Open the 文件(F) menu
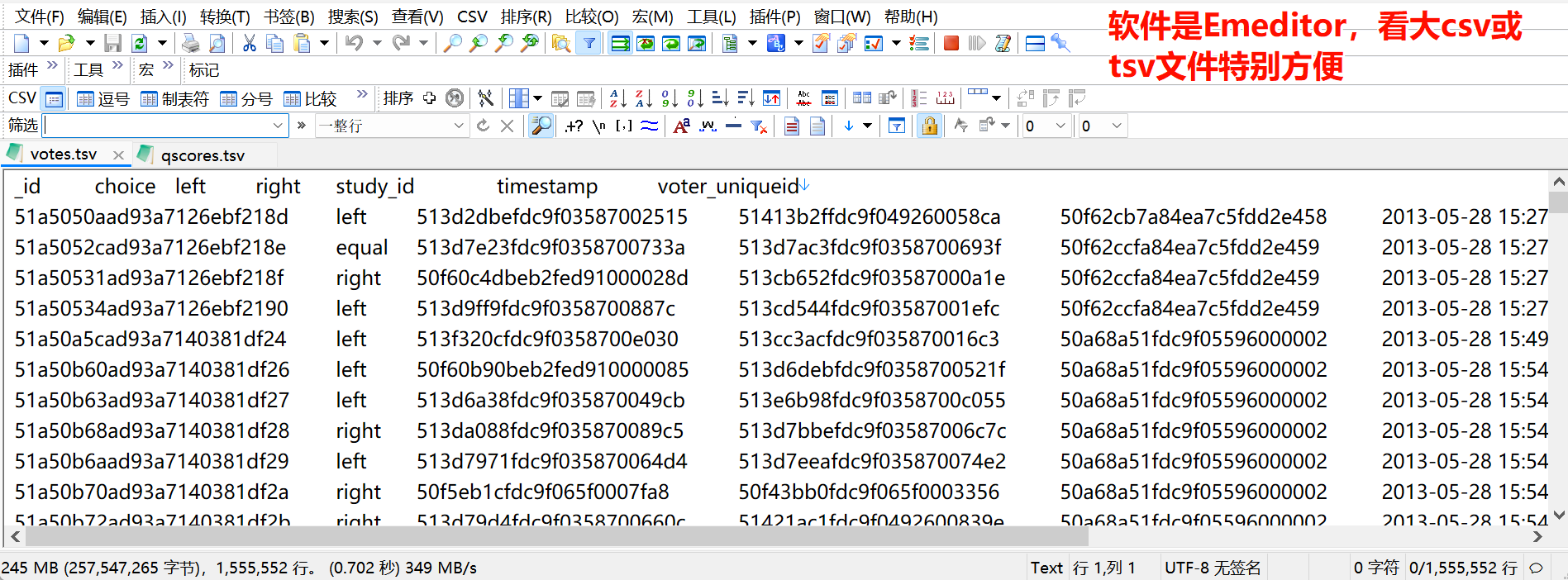The height and width of the screenshot is (580, 1568). [x=39, y=17]
